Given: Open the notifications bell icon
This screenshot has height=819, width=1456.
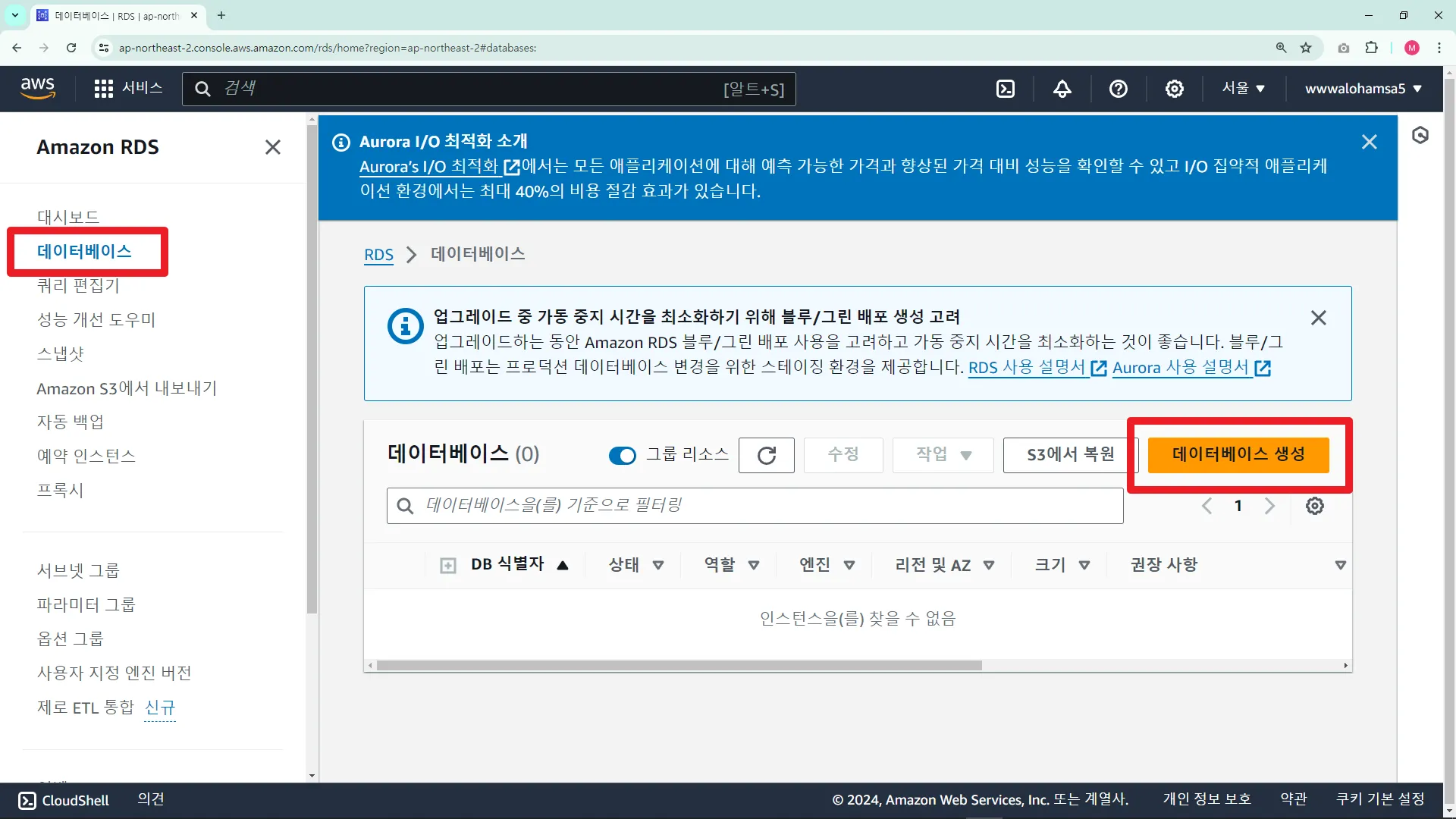Looking at the screenshot, I should [1062, 89].
